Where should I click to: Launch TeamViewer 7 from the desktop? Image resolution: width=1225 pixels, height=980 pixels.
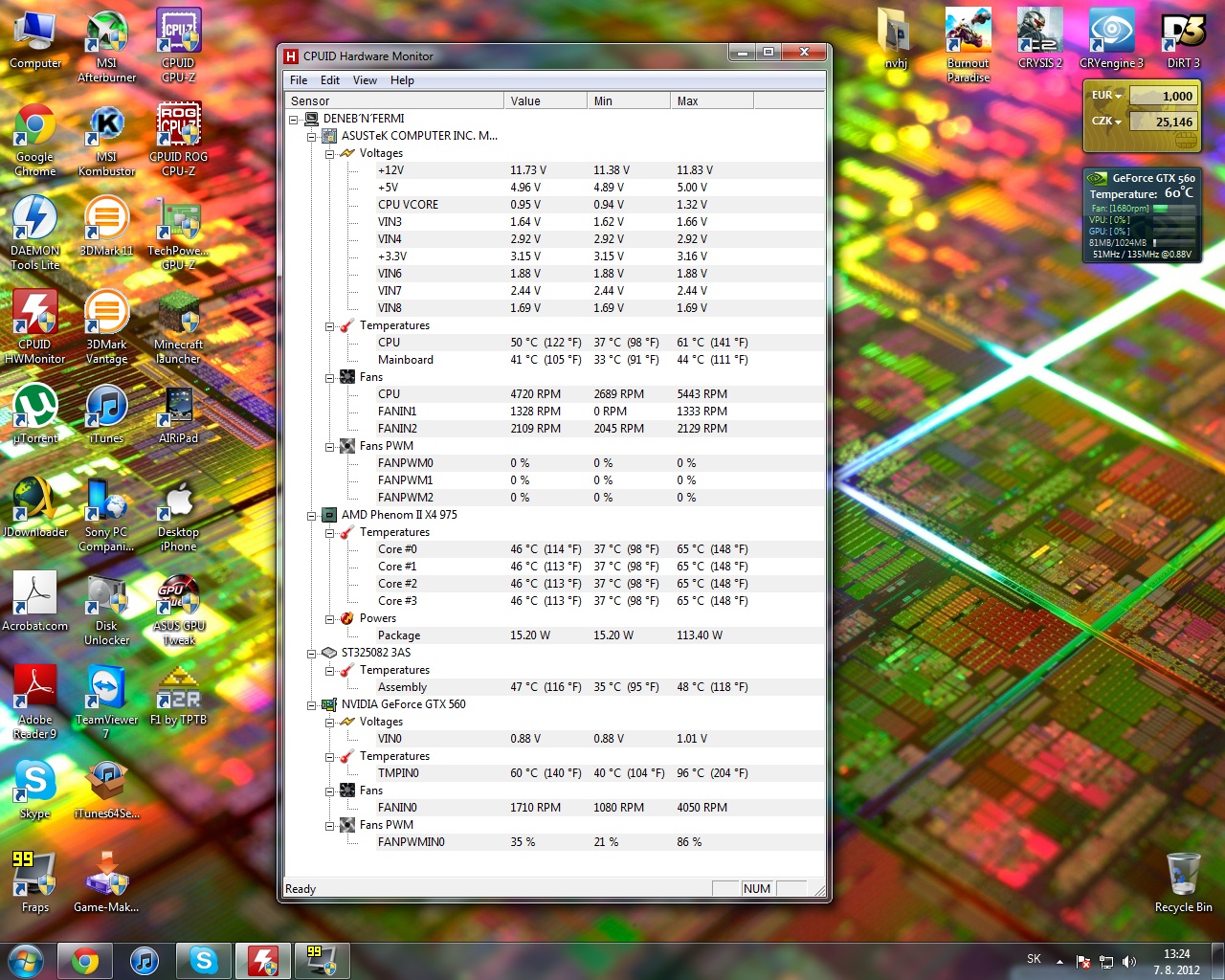click(106, 702)
